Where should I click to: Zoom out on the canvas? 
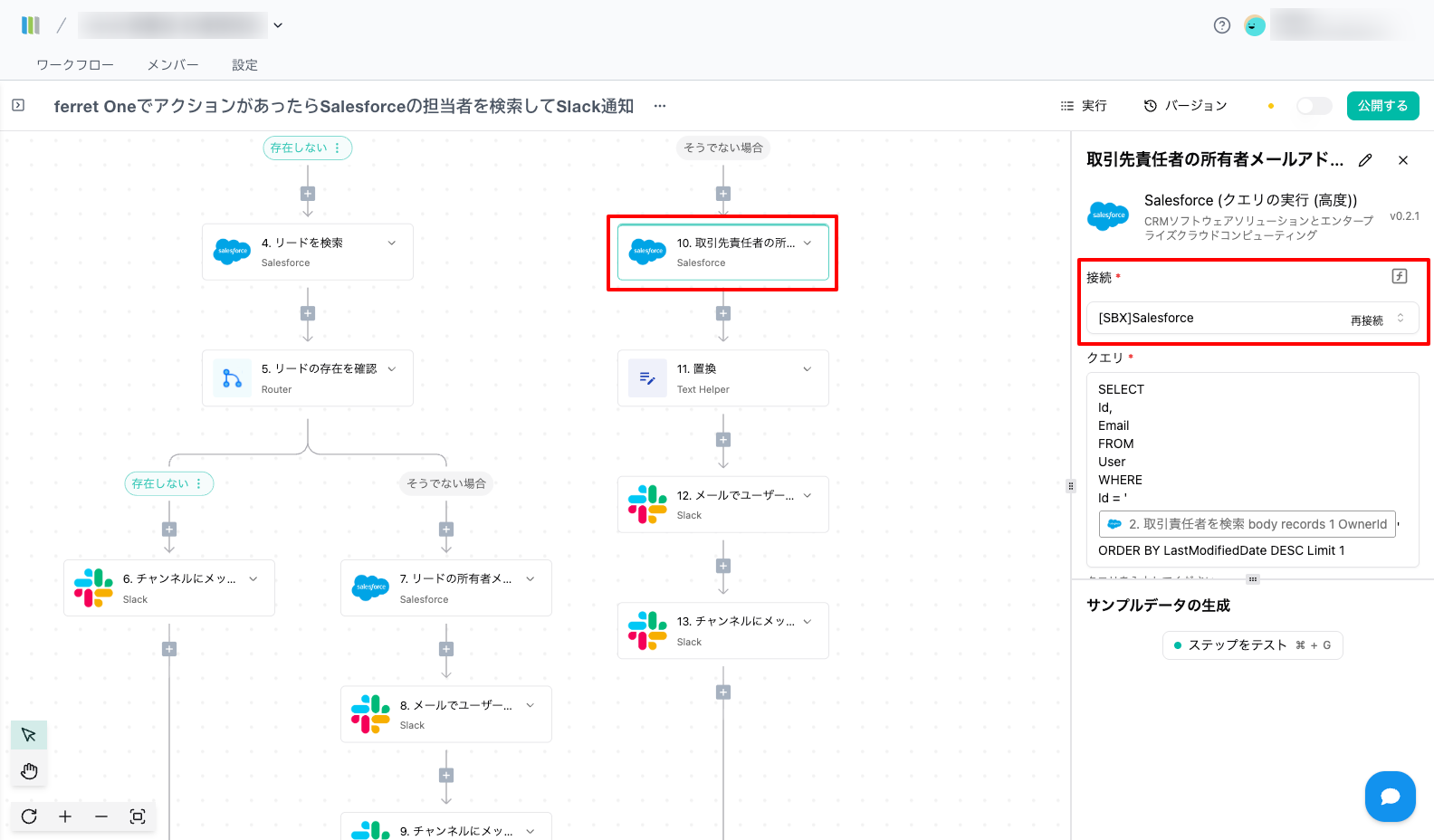101,816
